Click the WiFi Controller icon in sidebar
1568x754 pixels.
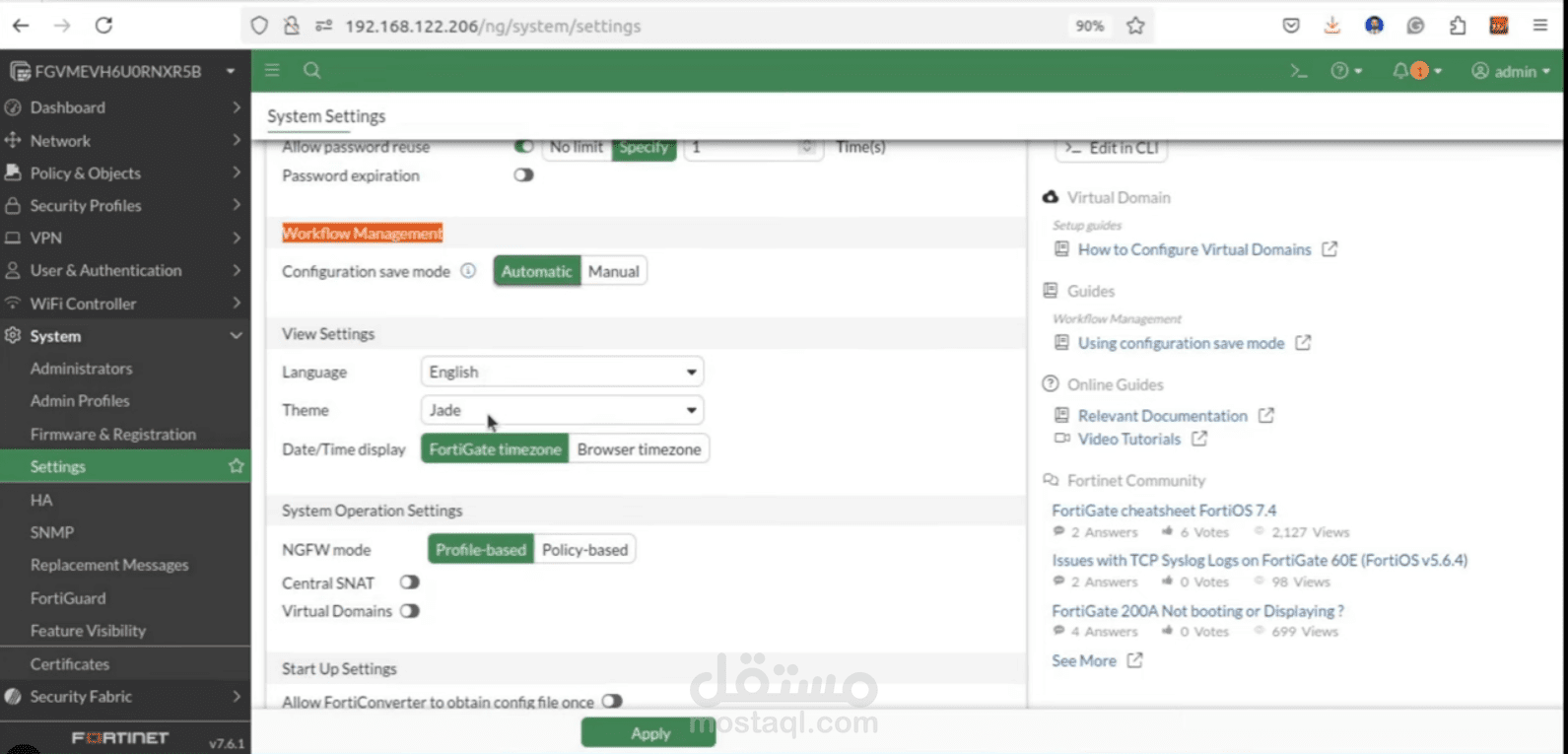13,304
